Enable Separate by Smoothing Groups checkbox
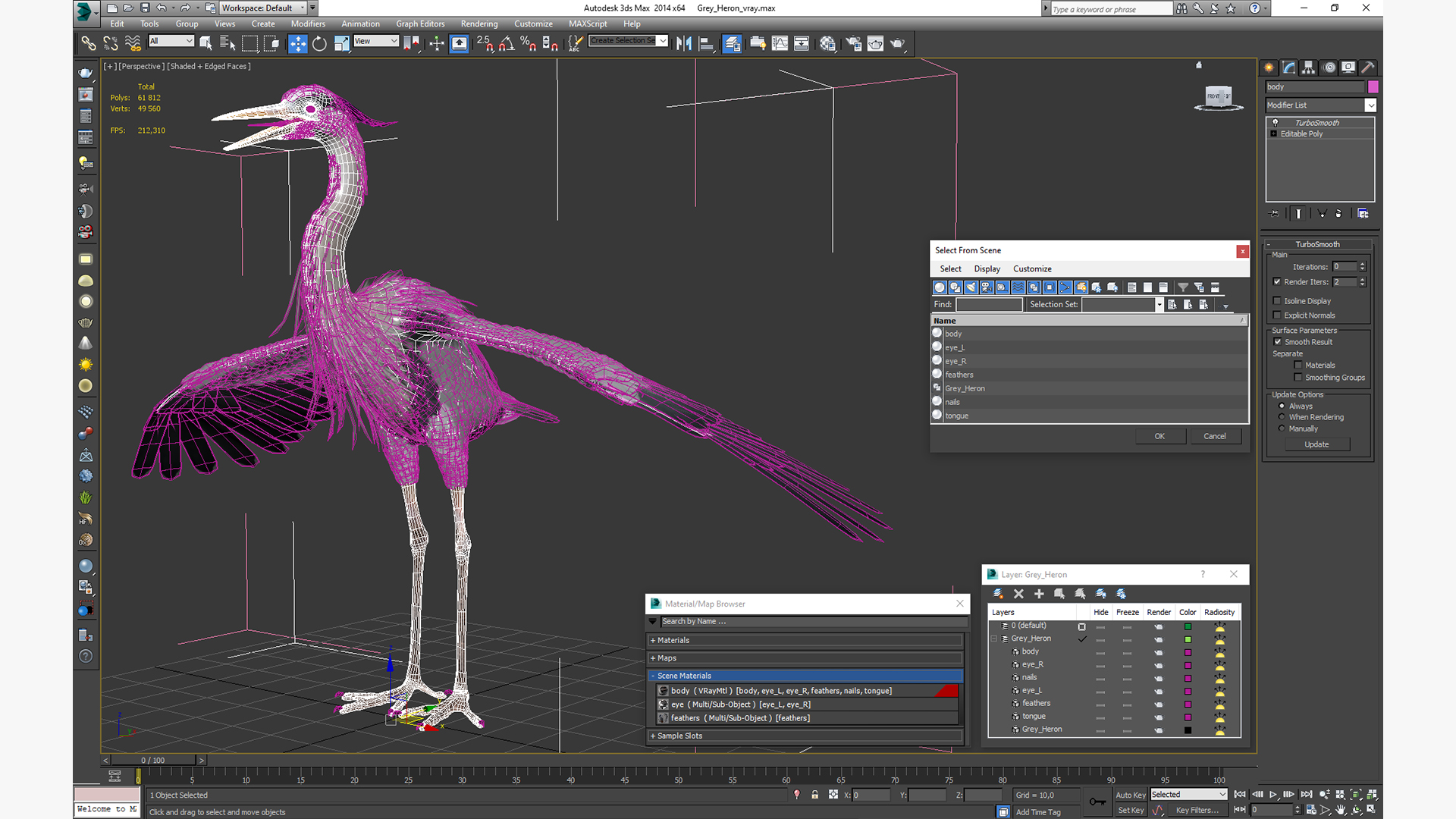 1298,378
